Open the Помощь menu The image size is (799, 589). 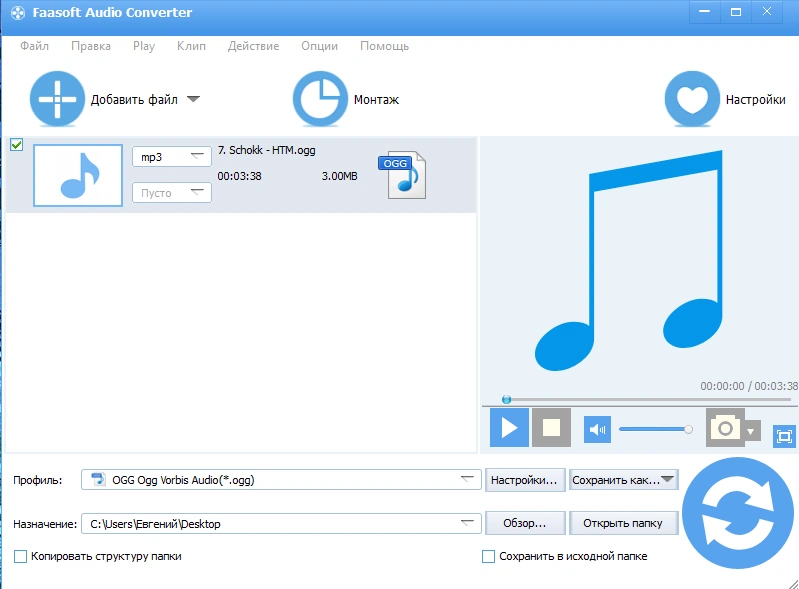pos(385,46)
